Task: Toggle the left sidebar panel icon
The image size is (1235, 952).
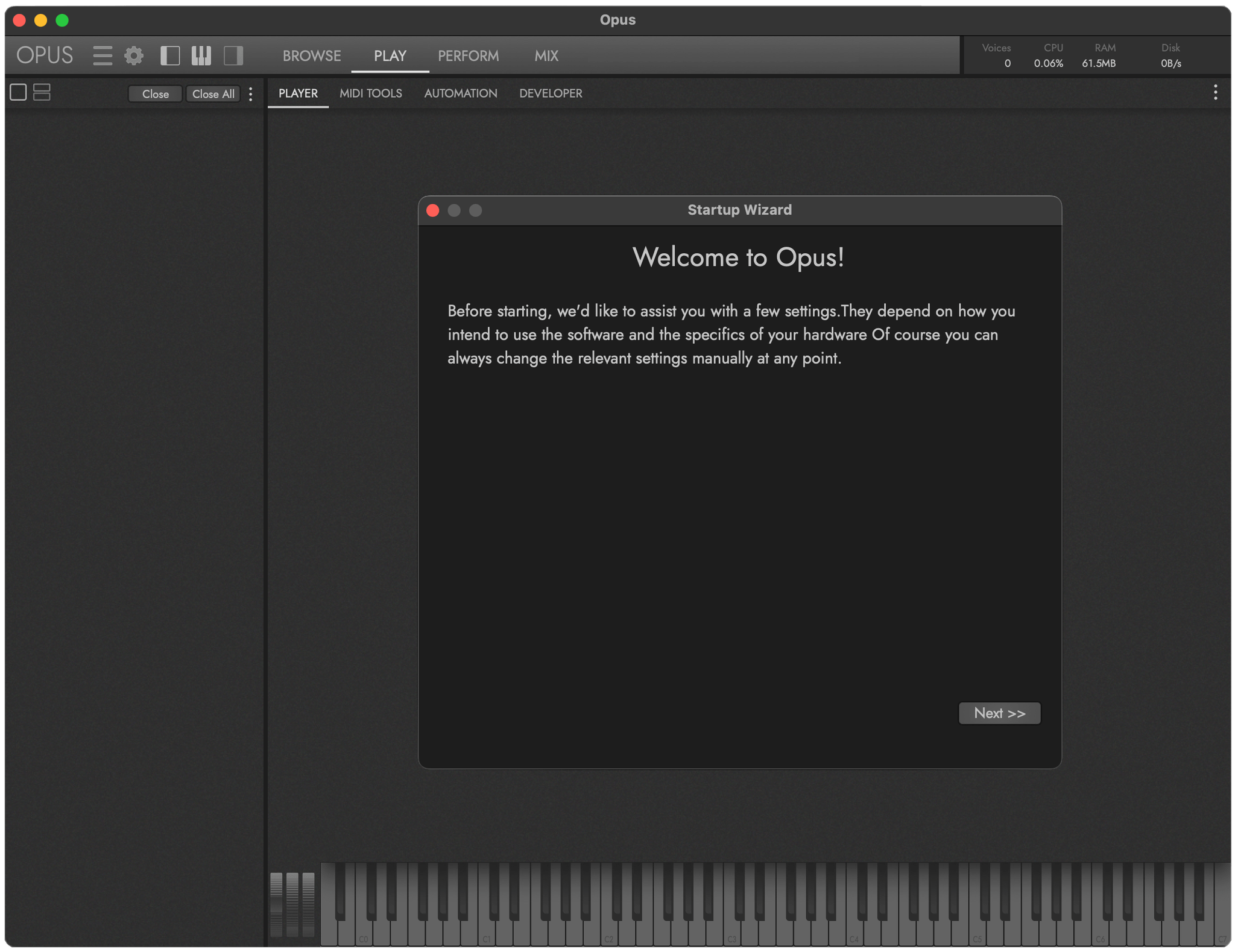Action: pos(170,55)
